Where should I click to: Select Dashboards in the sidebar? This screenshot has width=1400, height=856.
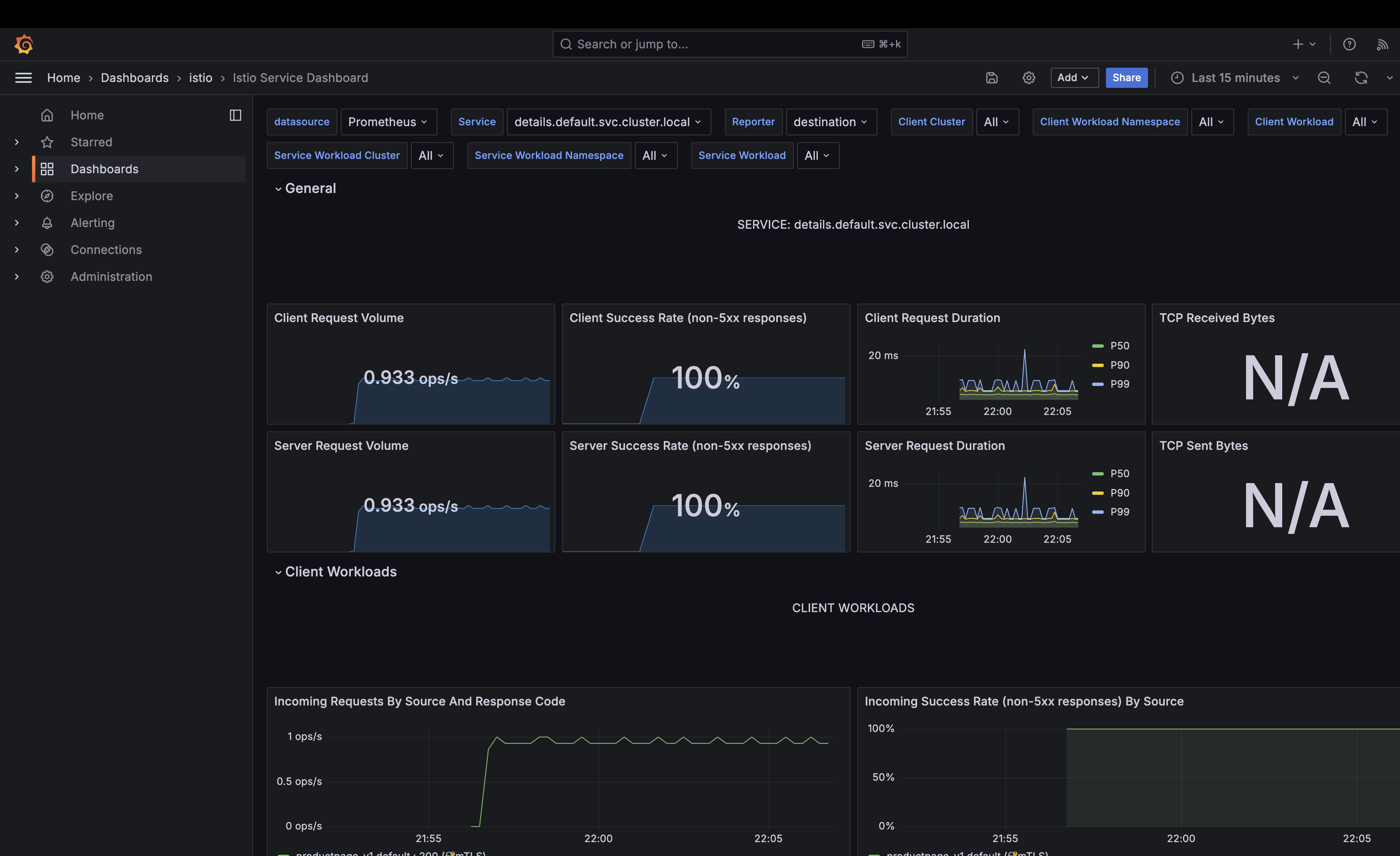point(105,169)
